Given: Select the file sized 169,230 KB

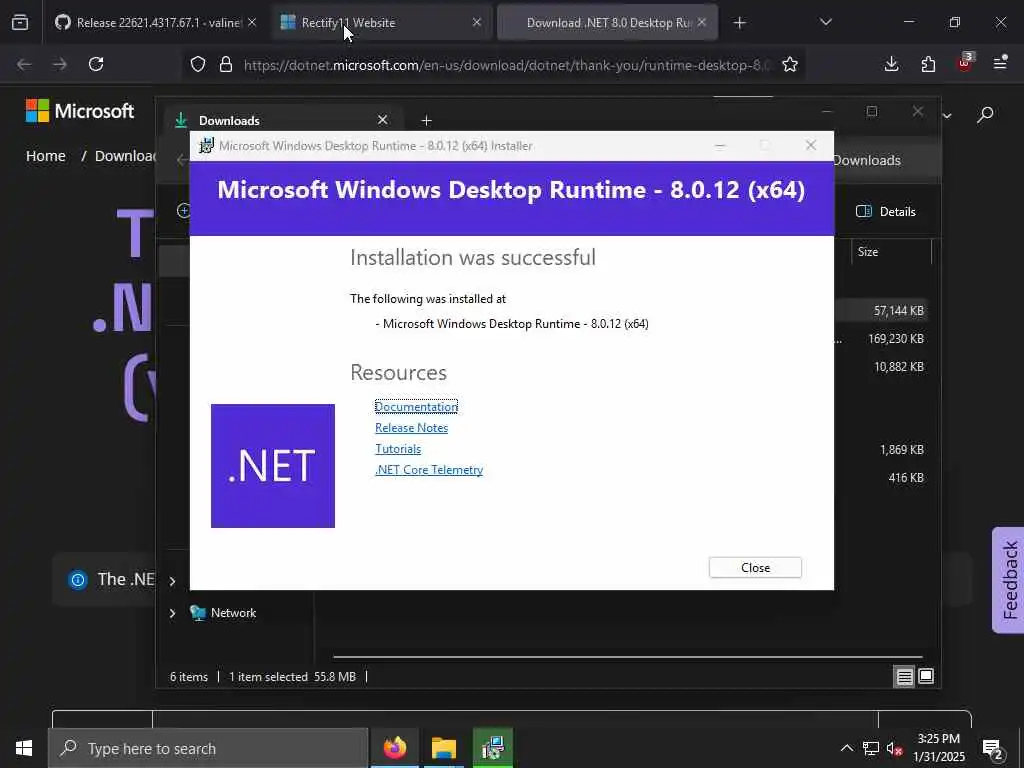Looking at the screenshot, I should pyautogui.click(x=895, y=338).
